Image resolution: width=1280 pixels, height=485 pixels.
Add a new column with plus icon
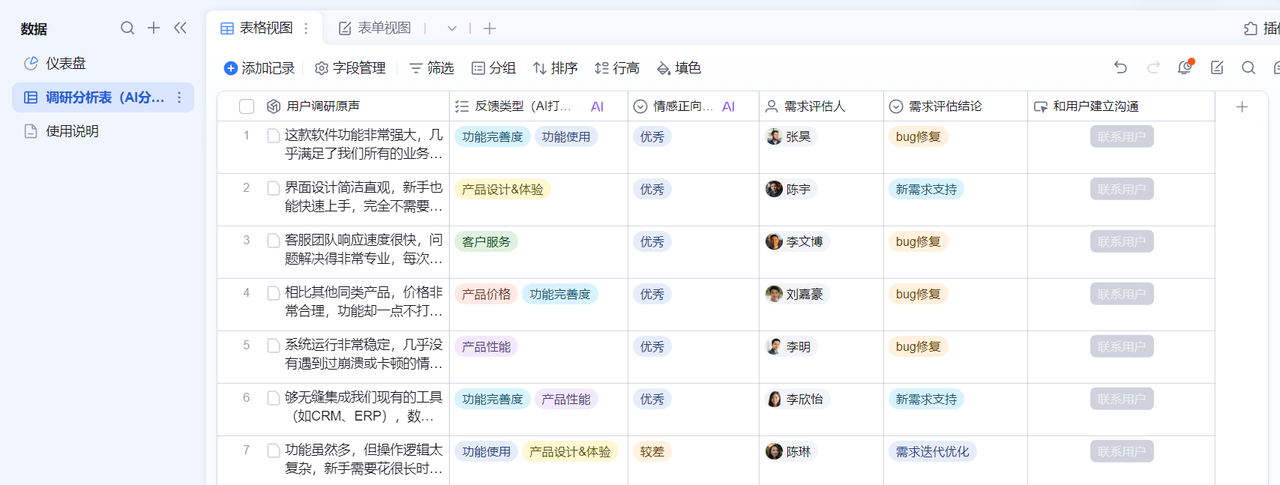coord(1242,107)
